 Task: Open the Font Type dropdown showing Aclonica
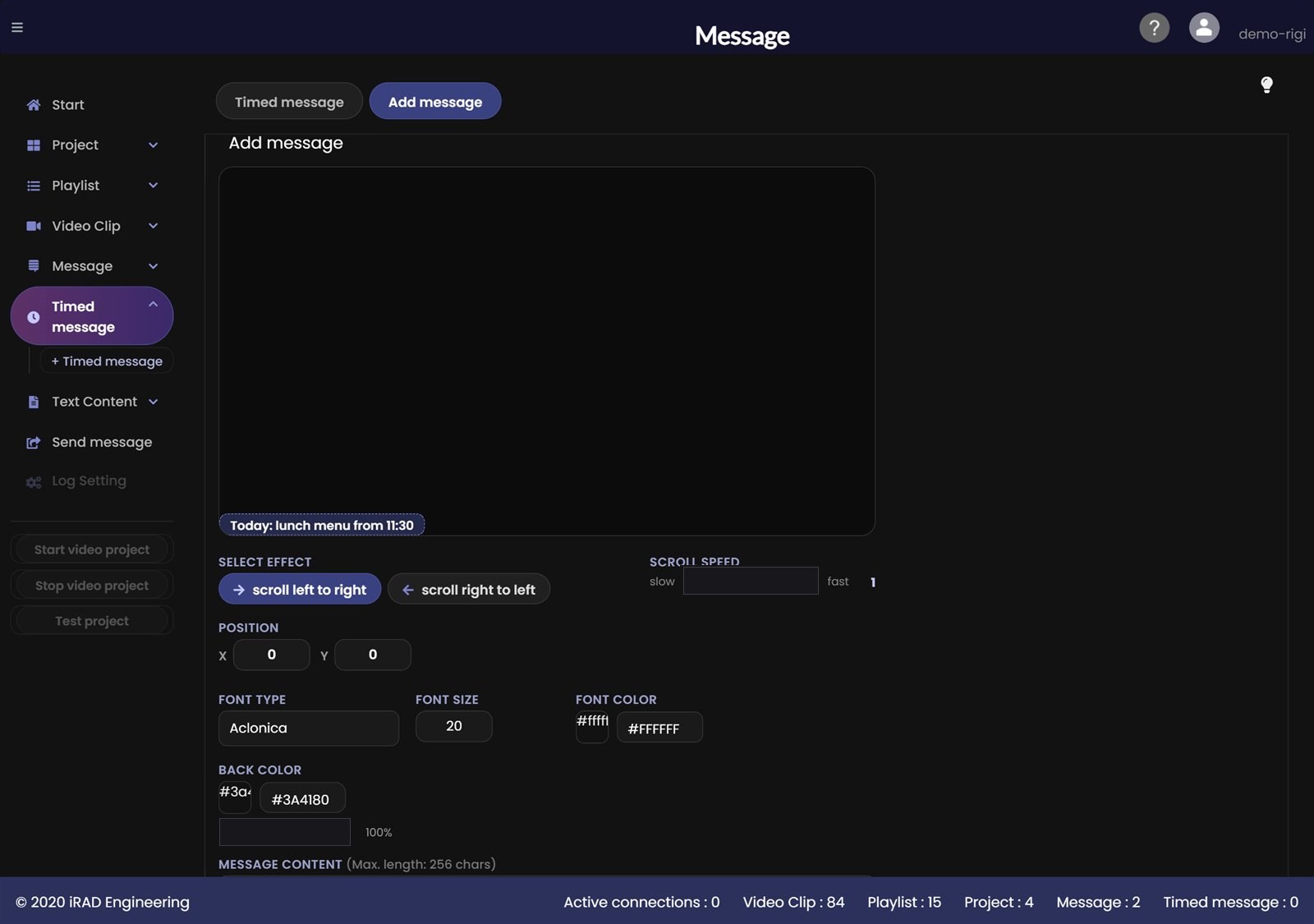(x=309, y=729)
